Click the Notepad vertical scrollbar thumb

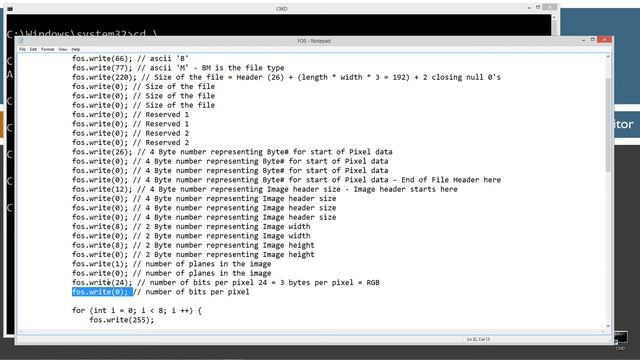608,124
